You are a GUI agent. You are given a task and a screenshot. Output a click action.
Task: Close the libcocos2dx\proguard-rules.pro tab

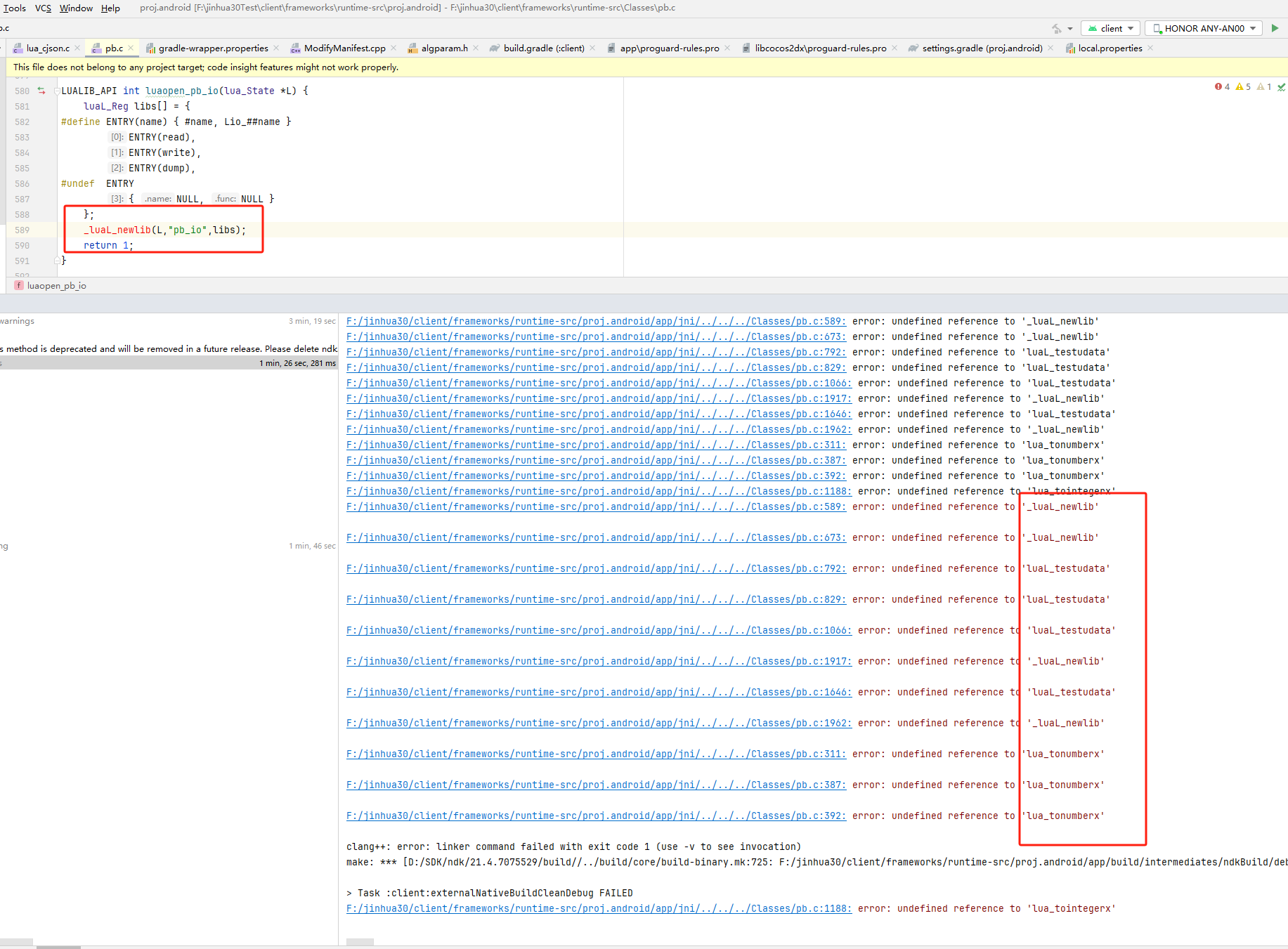(895, 48)
